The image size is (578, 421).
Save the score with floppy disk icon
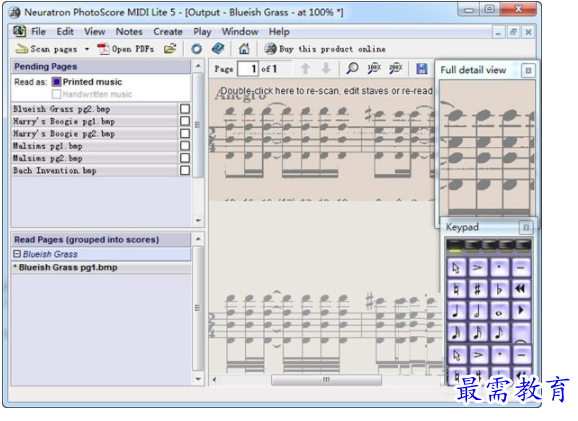pos(421,69)
